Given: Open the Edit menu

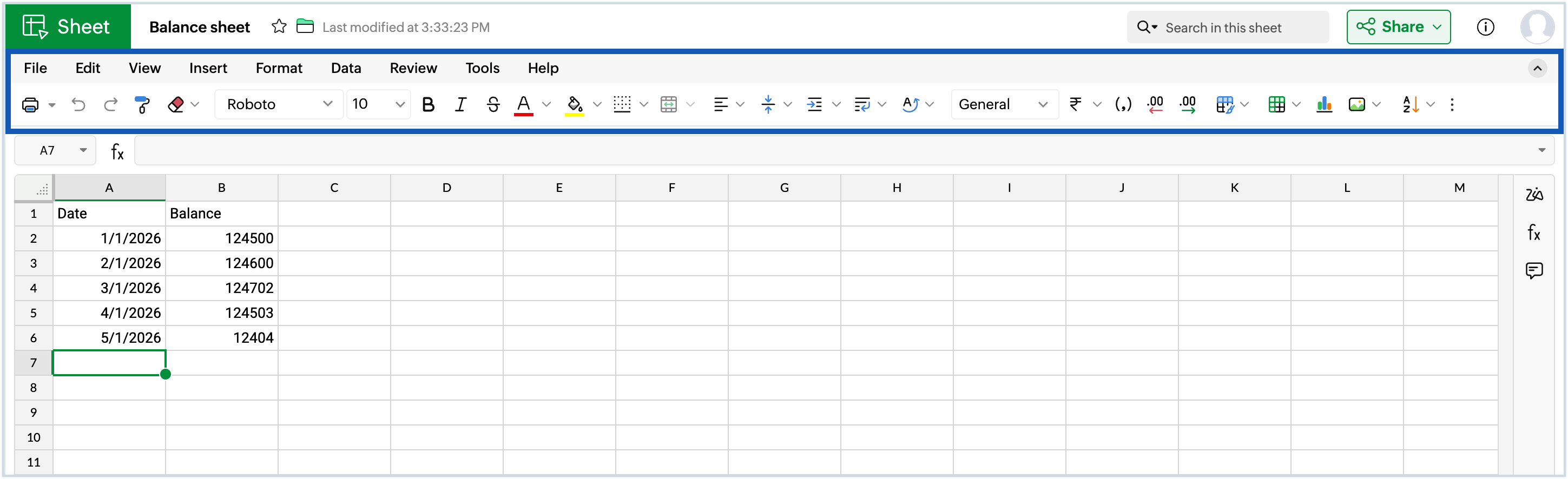Looking at the screenshot, I should click(x=88, y=68).
